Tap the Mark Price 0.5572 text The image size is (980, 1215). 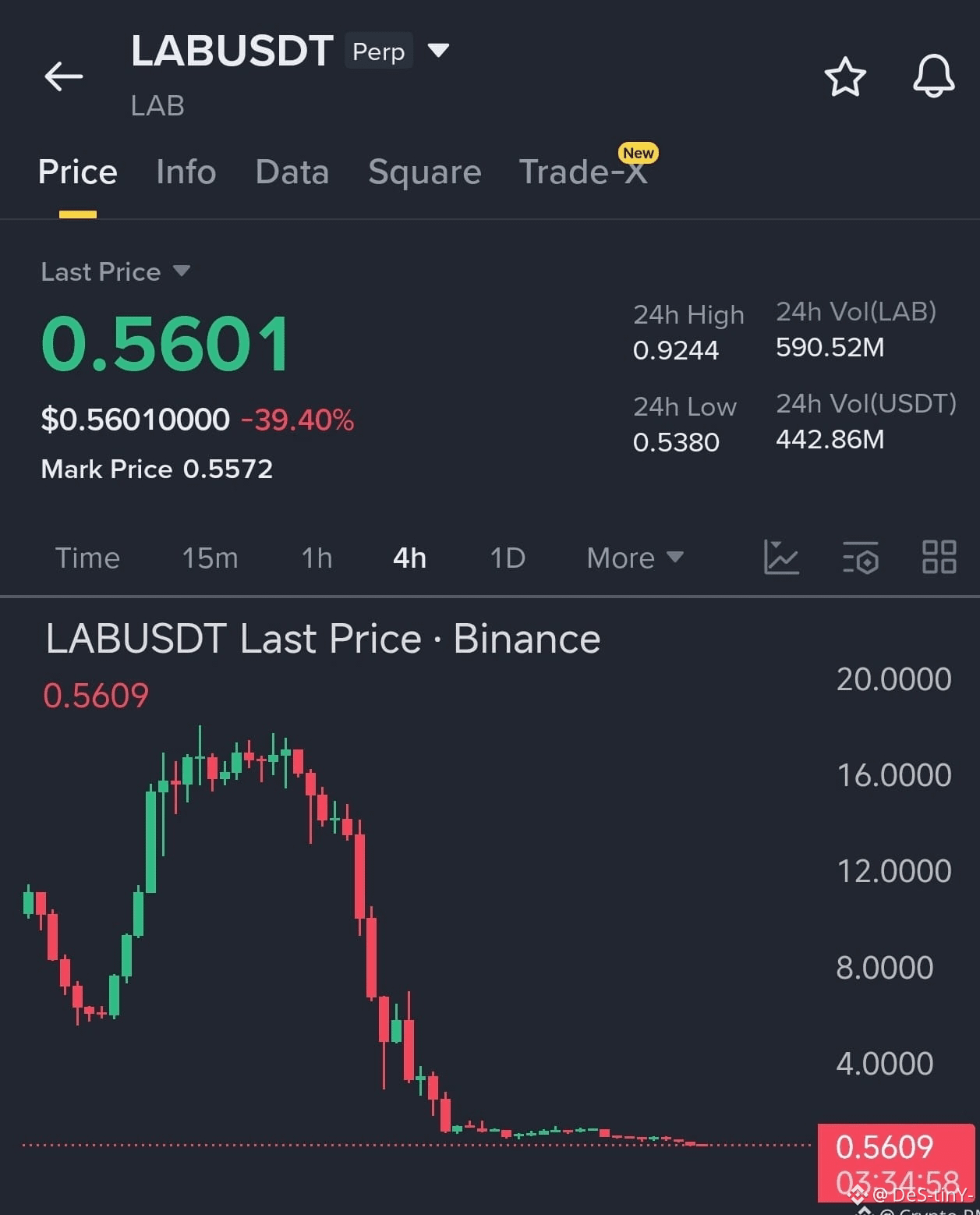pos(157,469)
